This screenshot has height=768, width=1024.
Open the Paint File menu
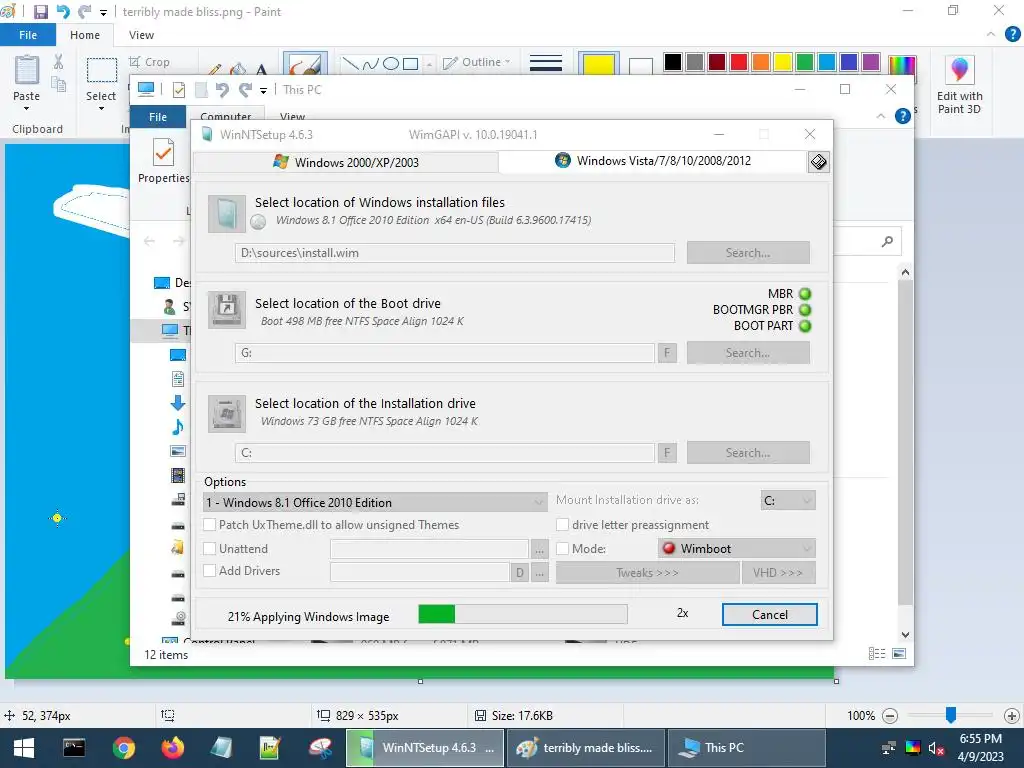27,35
